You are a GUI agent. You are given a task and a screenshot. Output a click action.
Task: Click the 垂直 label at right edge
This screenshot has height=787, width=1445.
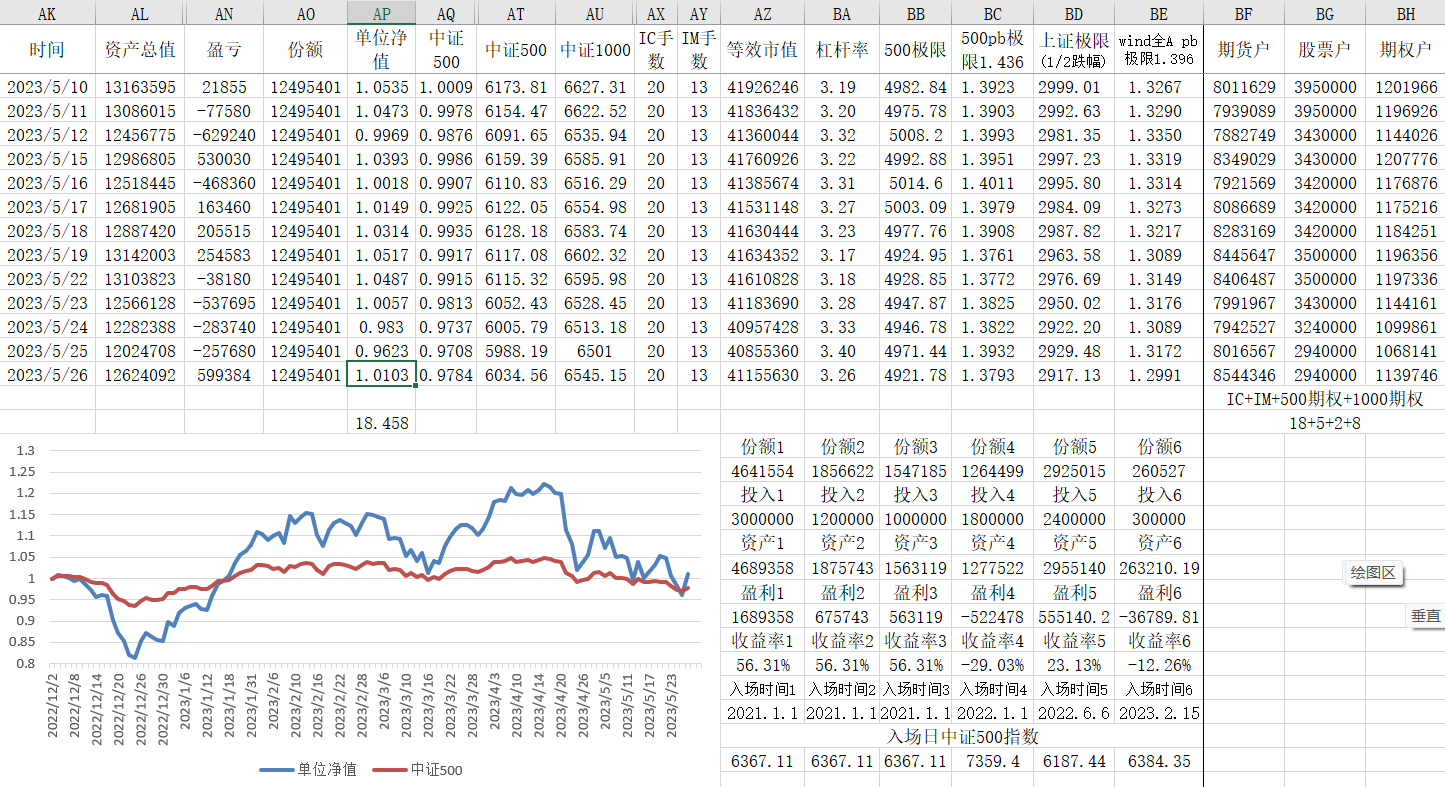tap(1426, 617)
